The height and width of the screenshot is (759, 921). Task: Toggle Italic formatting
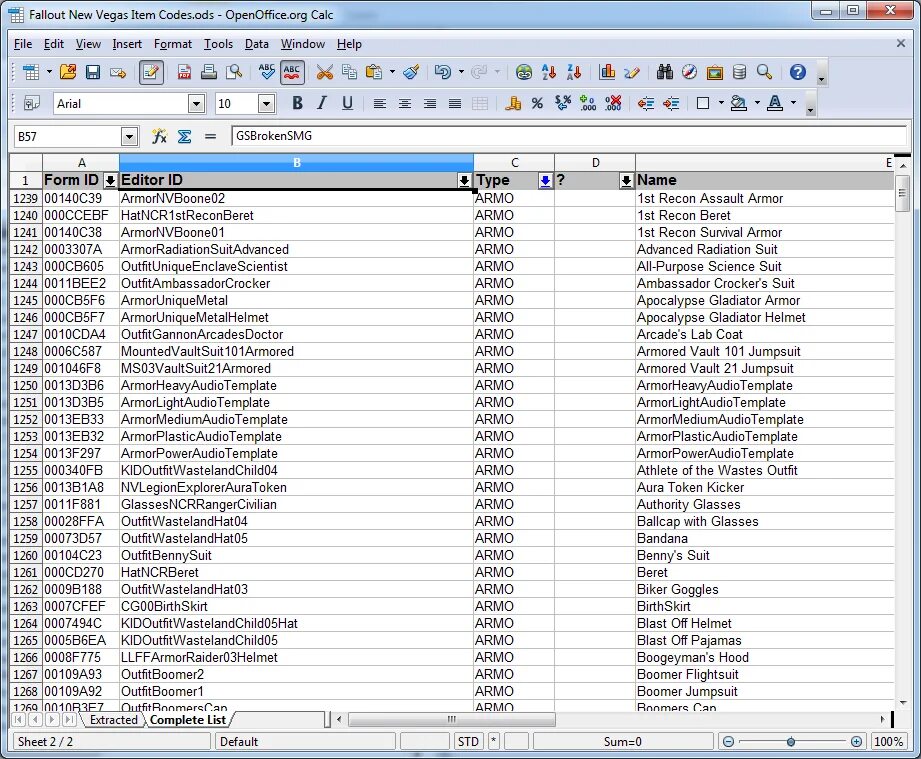tap(322, 103)
